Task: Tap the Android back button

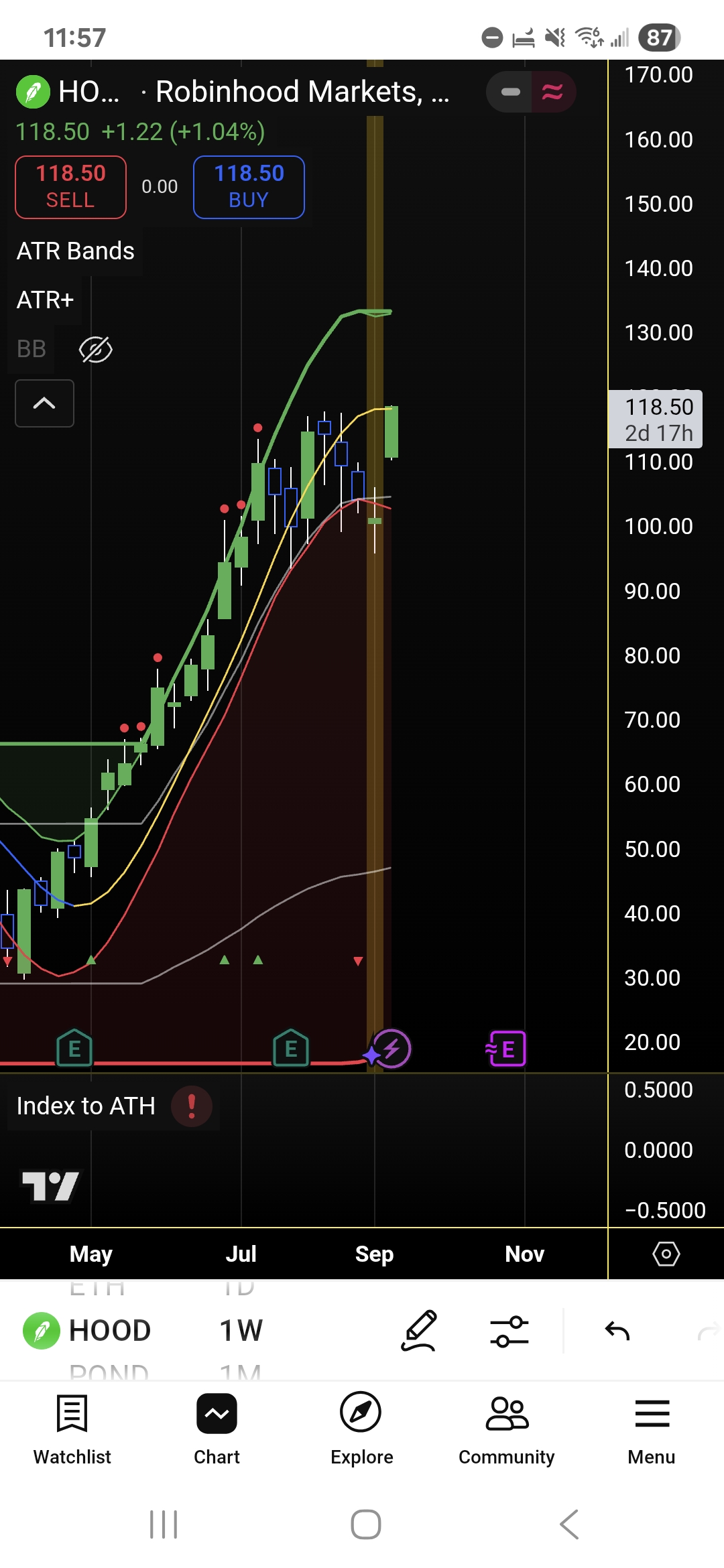Action: pyautogui.click(x=569, y=1524)
